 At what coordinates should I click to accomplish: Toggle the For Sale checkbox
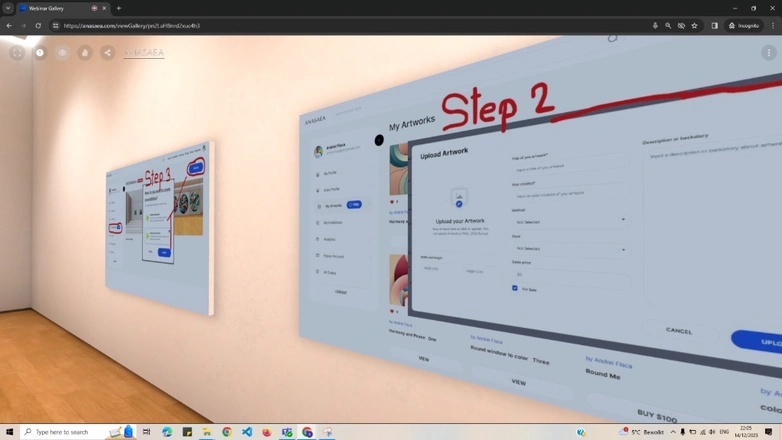pos(515,288)
